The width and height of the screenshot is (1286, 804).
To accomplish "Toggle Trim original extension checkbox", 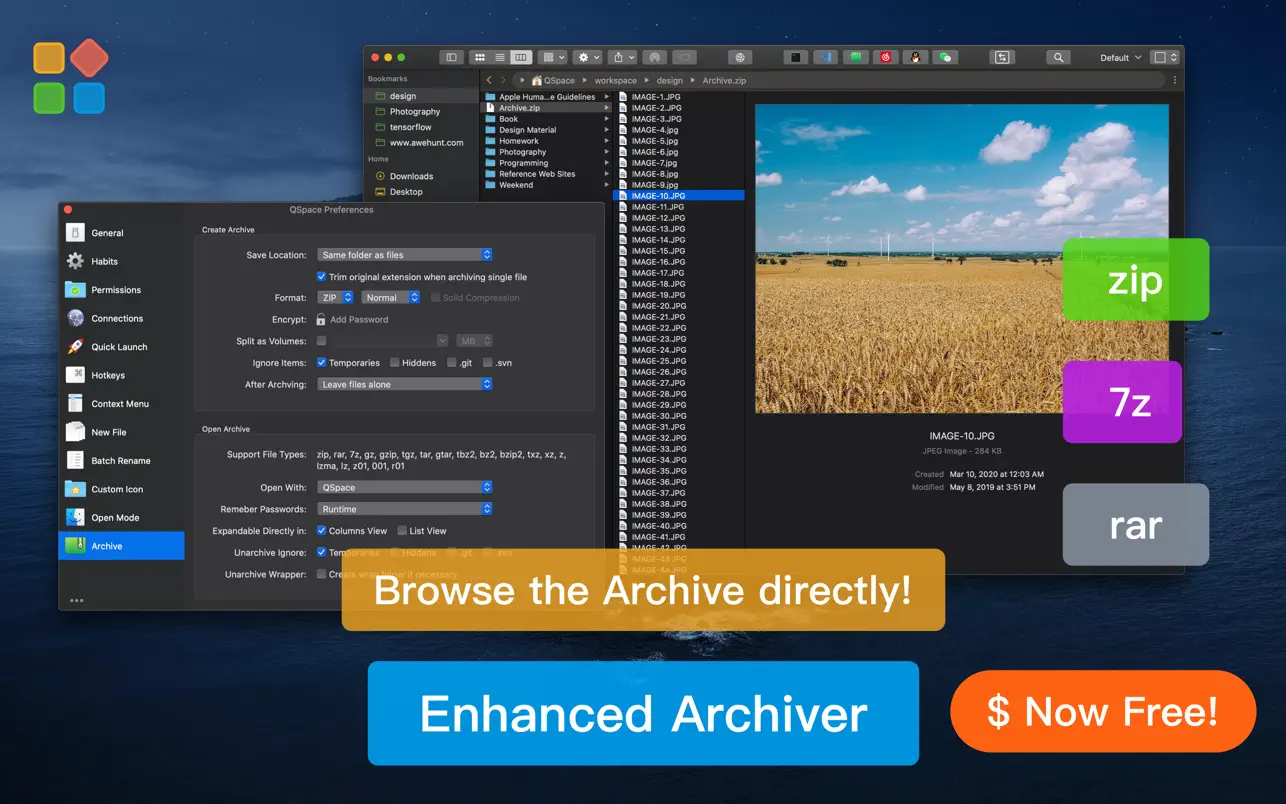I will coord(322,277).
